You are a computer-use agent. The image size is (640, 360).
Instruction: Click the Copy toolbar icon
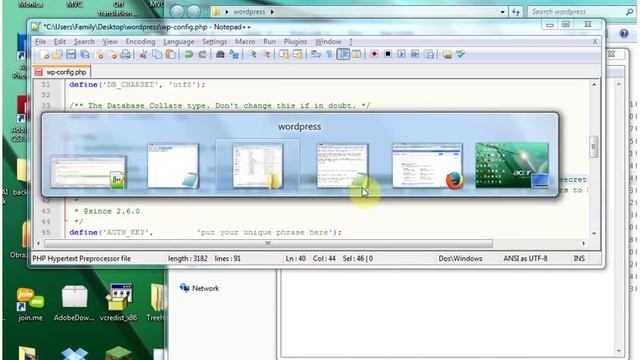tap(157, 54)
